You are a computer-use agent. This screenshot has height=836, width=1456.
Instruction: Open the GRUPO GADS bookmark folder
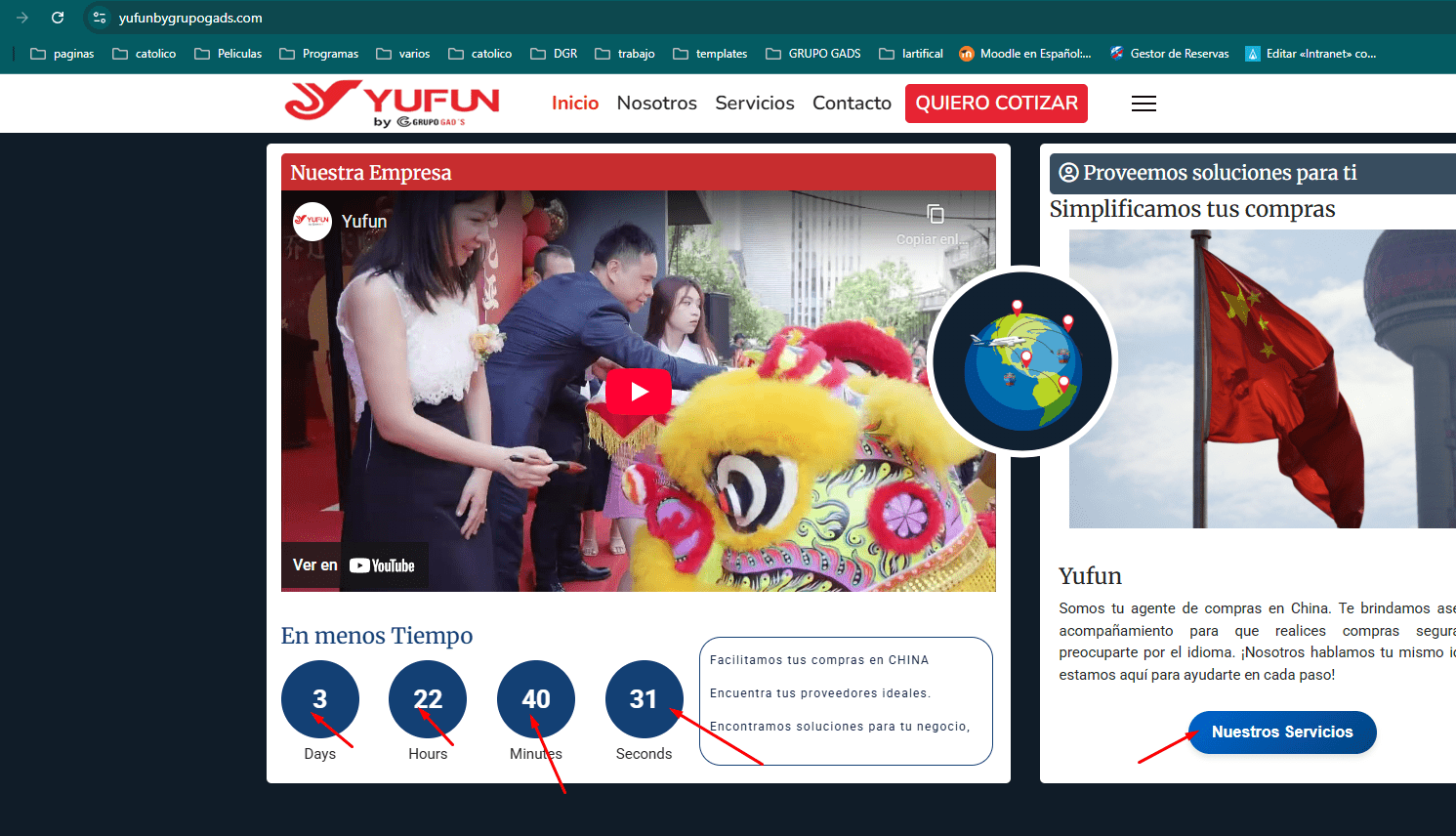[x=813, y=54]
